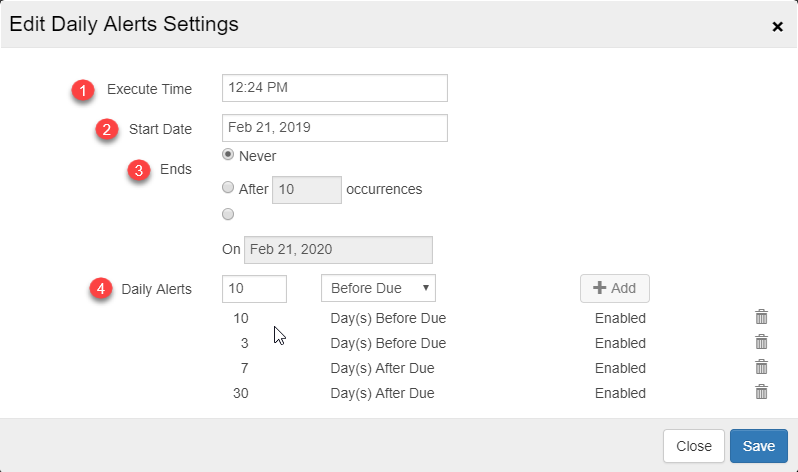Viewport: 798px width, 472px height.
Task: Click the Enabled status of 30-day alert
Action: [620, 393]
